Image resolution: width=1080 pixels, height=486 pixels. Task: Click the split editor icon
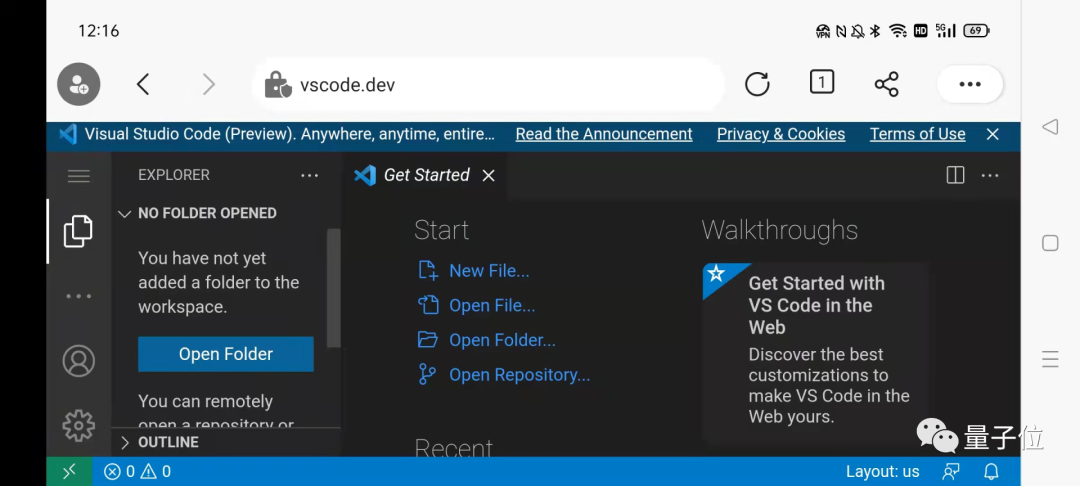click(x=955, y=175)
